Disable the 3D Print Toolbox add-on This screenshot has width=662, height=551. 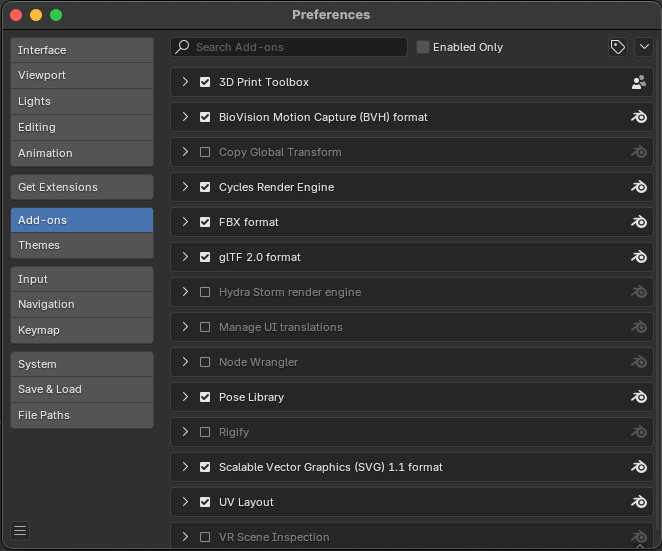[x=205, y=82]
